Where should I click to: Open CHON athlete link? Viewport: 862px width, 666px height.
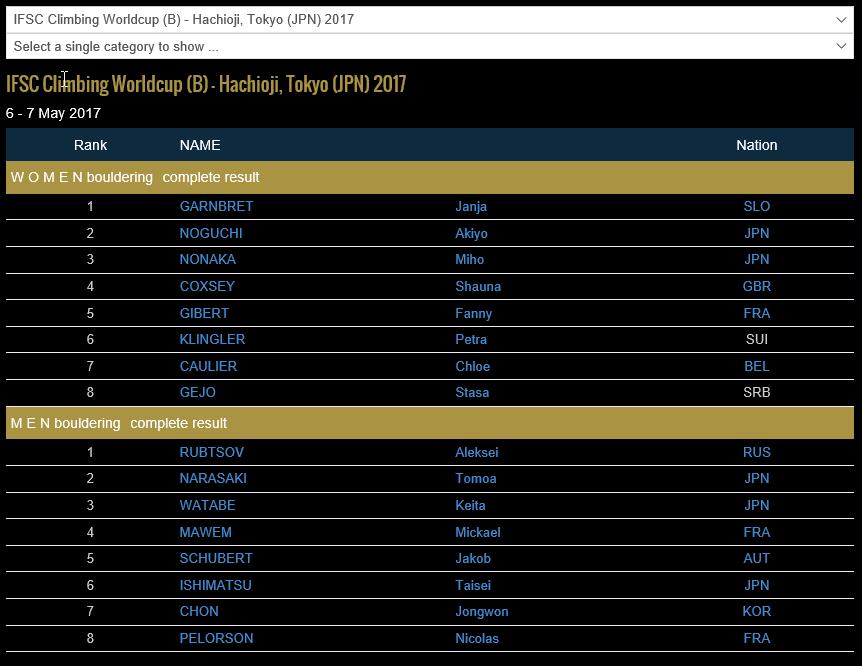(x=198, y=611)
